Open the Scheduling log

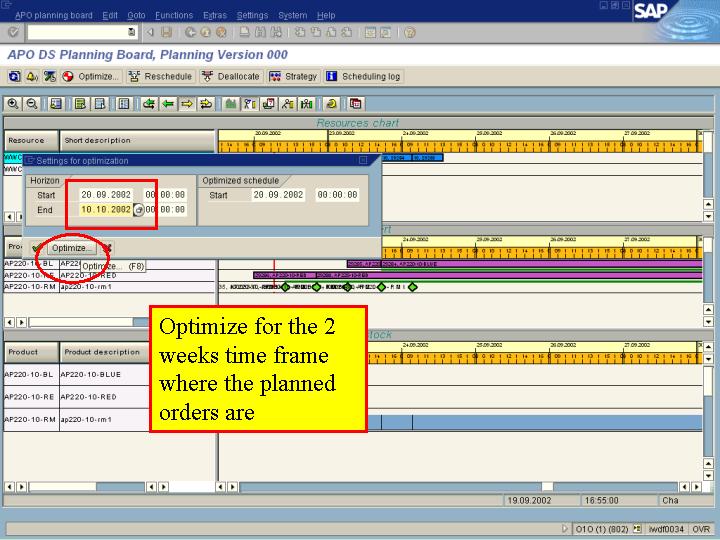[x=364, y=76]
